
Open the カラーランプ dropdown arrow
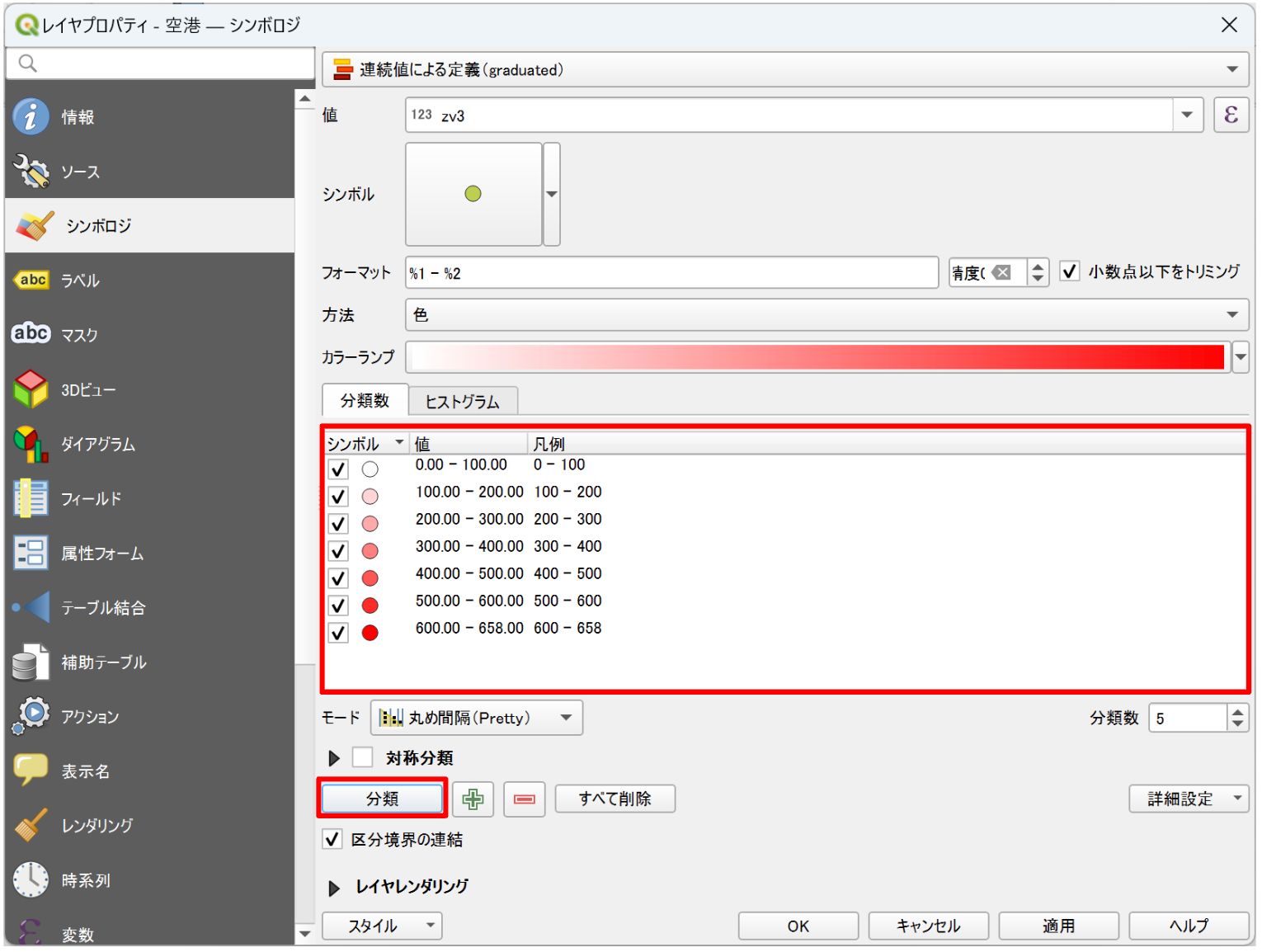click(x=1241, y=357)
